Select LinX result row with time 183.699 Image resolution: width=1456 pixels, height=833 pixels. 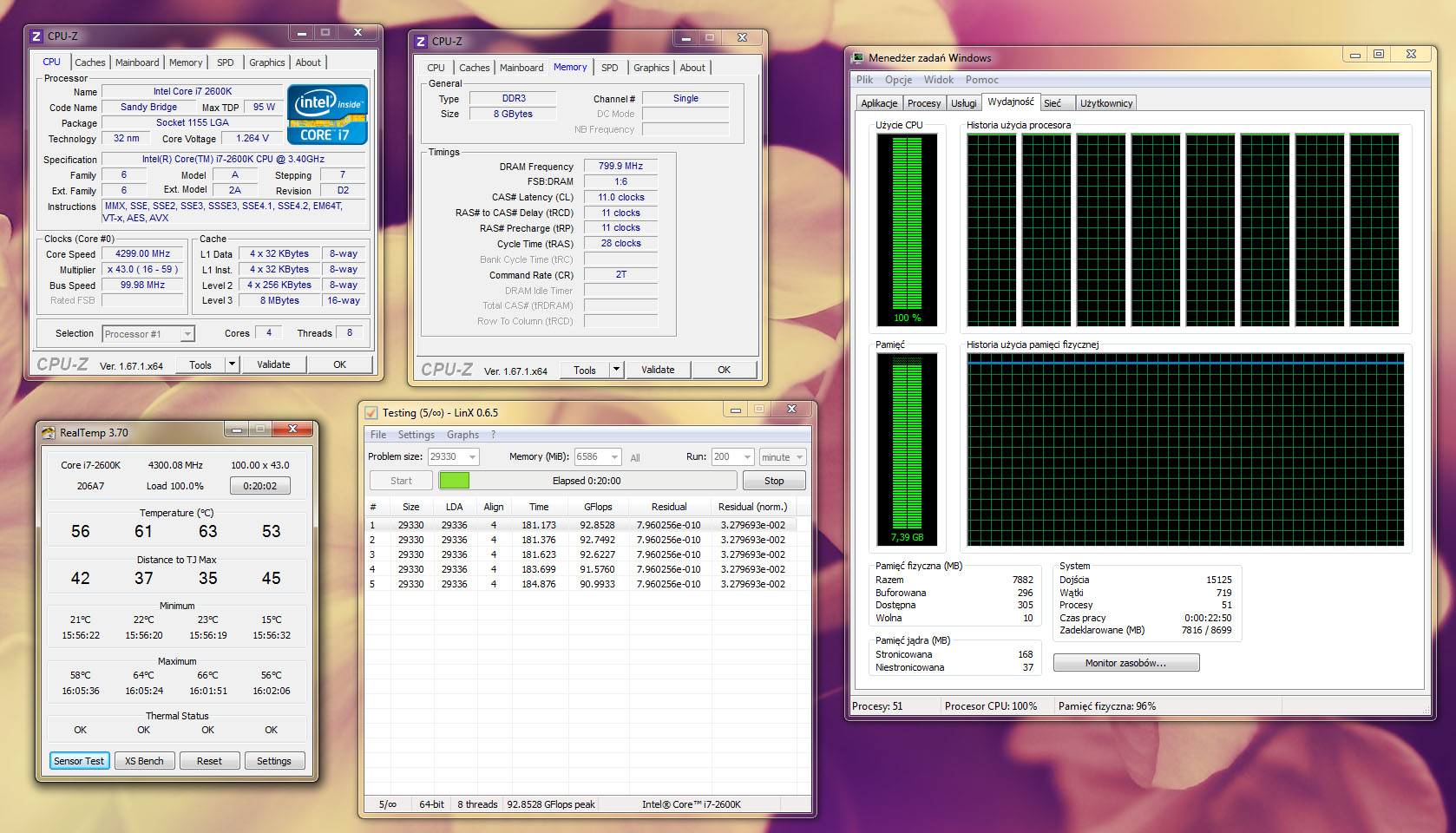click(580, 570)
